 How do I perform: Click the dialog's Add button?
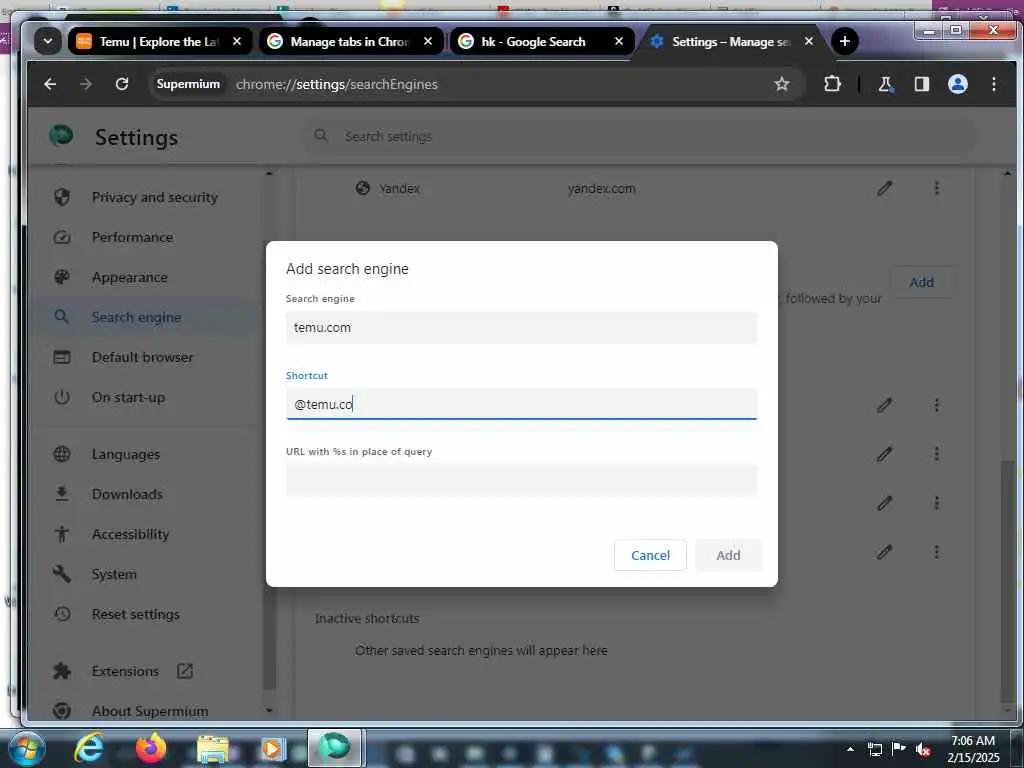pos(728,555)
